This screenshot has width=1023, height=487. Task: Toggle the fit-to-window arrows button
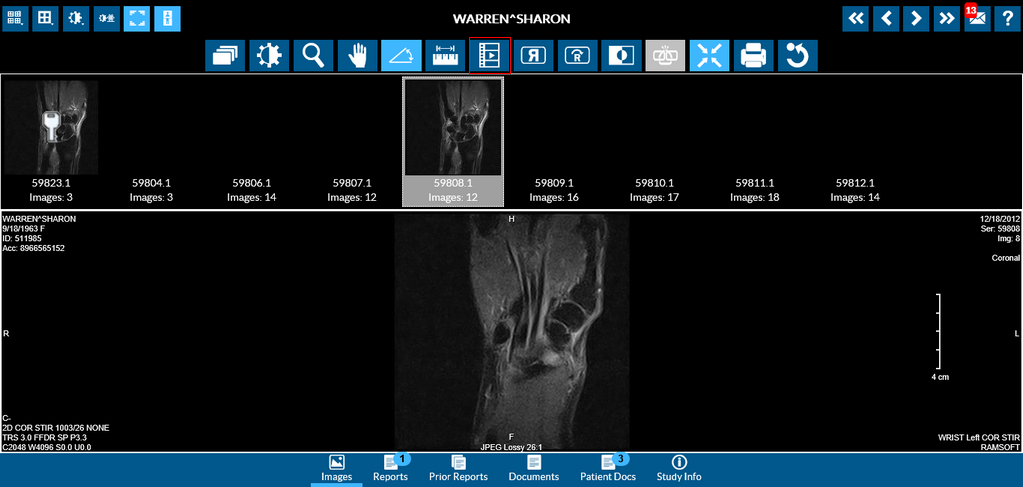(x=709, y=56)
